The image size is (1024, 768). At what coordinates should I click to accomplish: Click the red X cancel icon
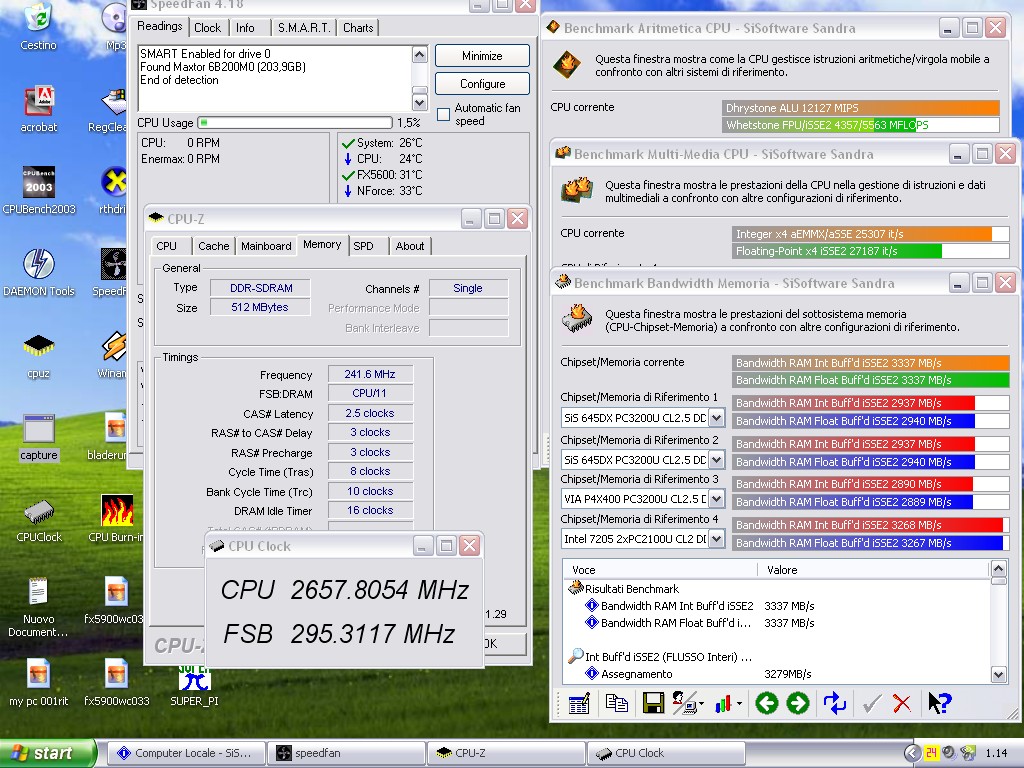click(x=902, y=703)
